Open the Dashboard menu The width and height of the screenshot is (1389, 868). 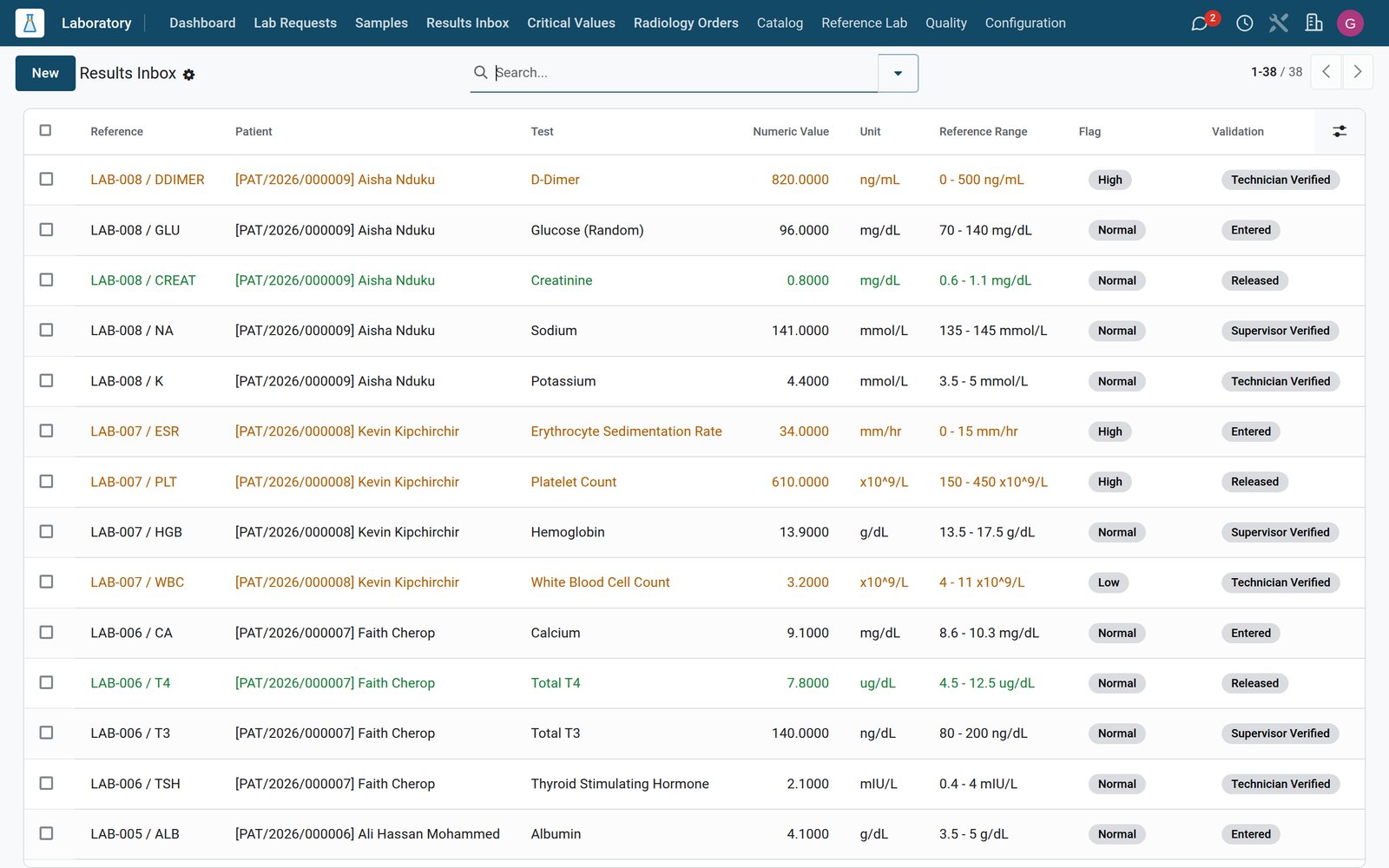coord(202,23)
